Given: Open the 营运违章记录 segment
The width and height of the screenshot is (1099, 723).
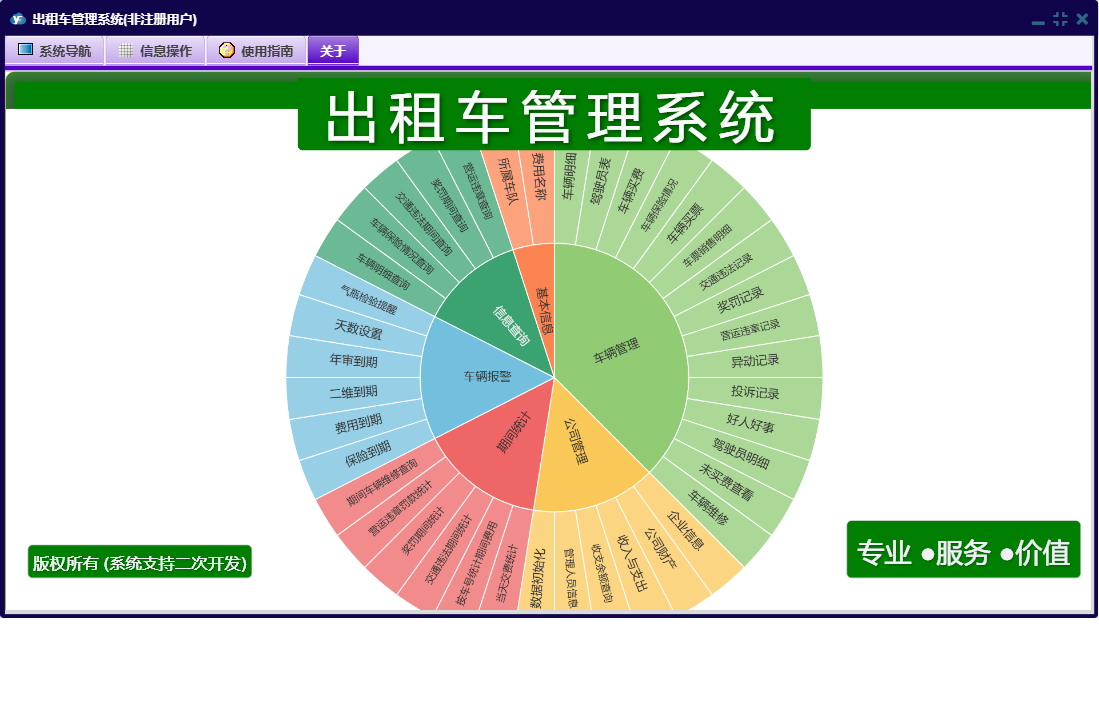Looking at the screenshot, I should coord(750,329).
